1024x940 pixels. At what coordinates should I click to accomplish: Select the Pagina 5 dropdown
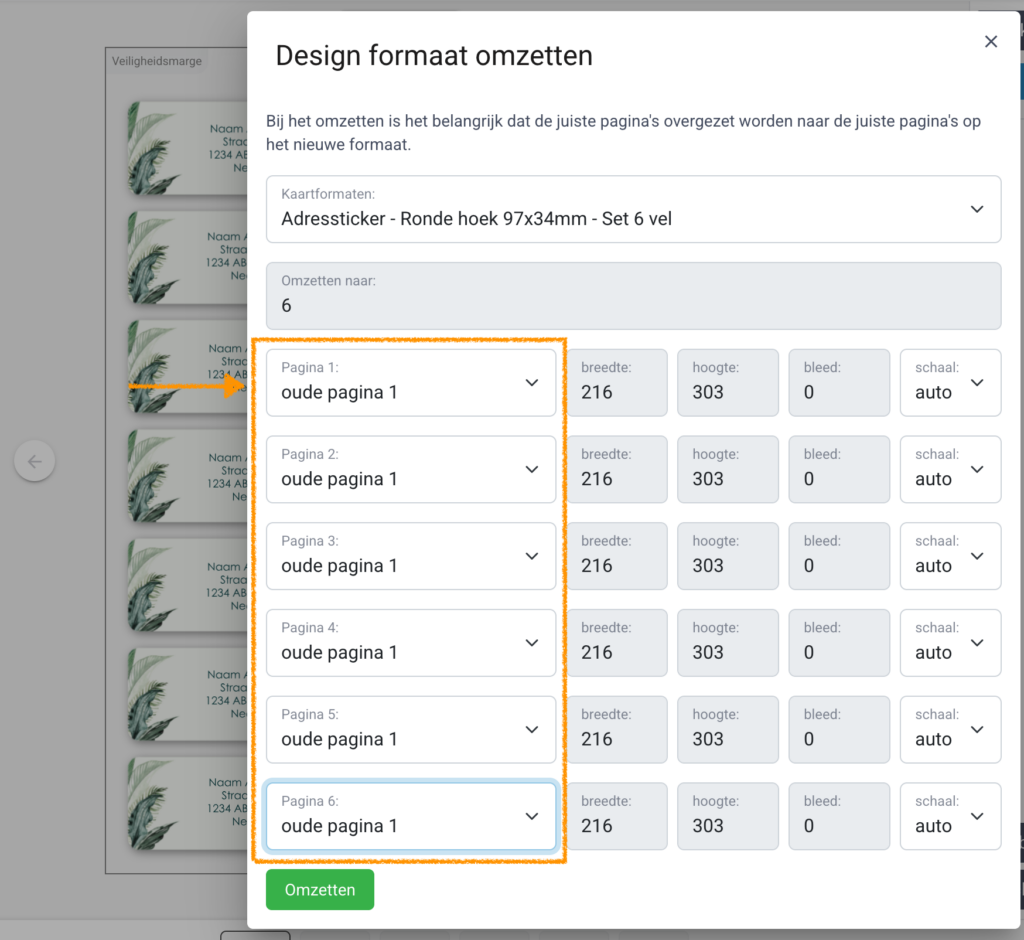[x=411, y=730]
